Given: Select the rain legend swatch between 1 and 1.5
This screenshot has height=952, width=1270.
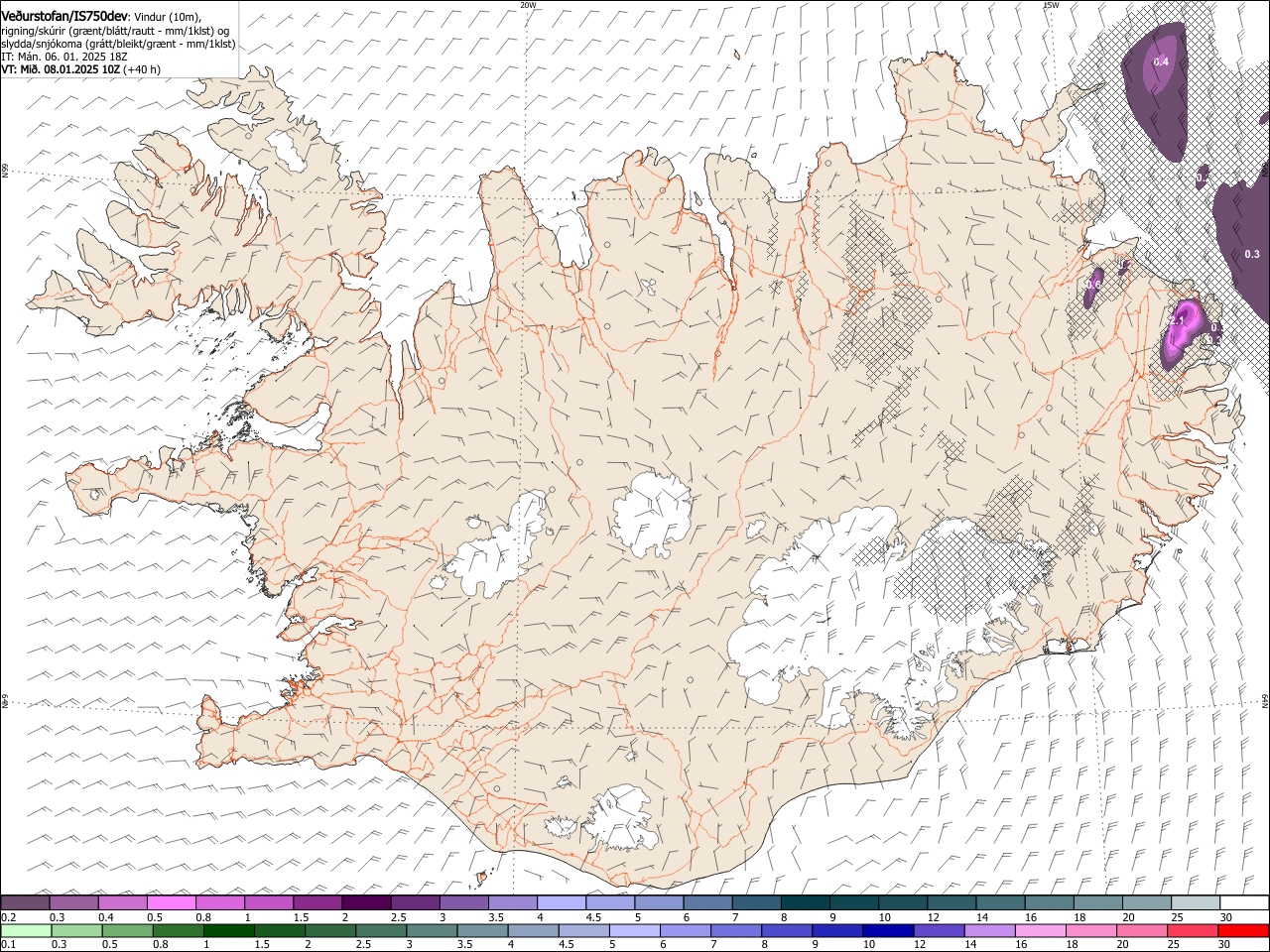Looking at the screenshot, I should click(228, 930).
